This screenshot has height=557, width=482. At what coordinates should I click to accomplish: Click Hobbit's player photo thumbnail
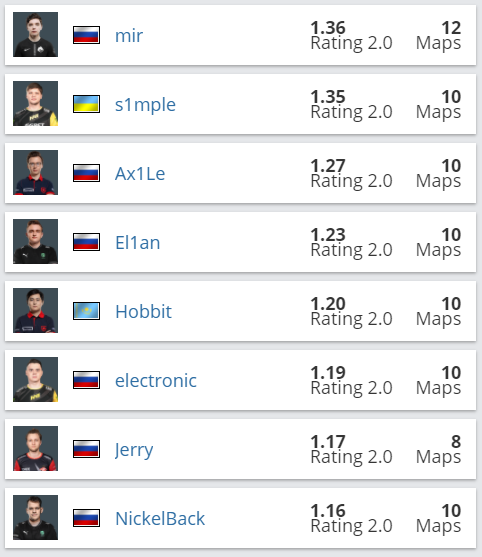(36, 310)
